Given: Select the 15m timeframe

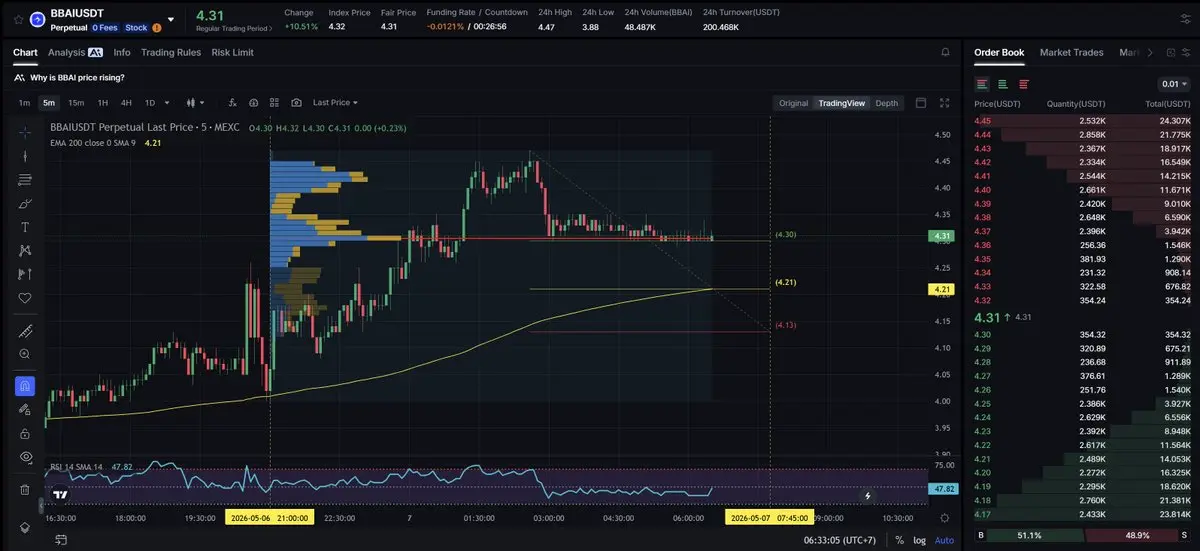Looking at the screenshot, I should coord(76,102).
